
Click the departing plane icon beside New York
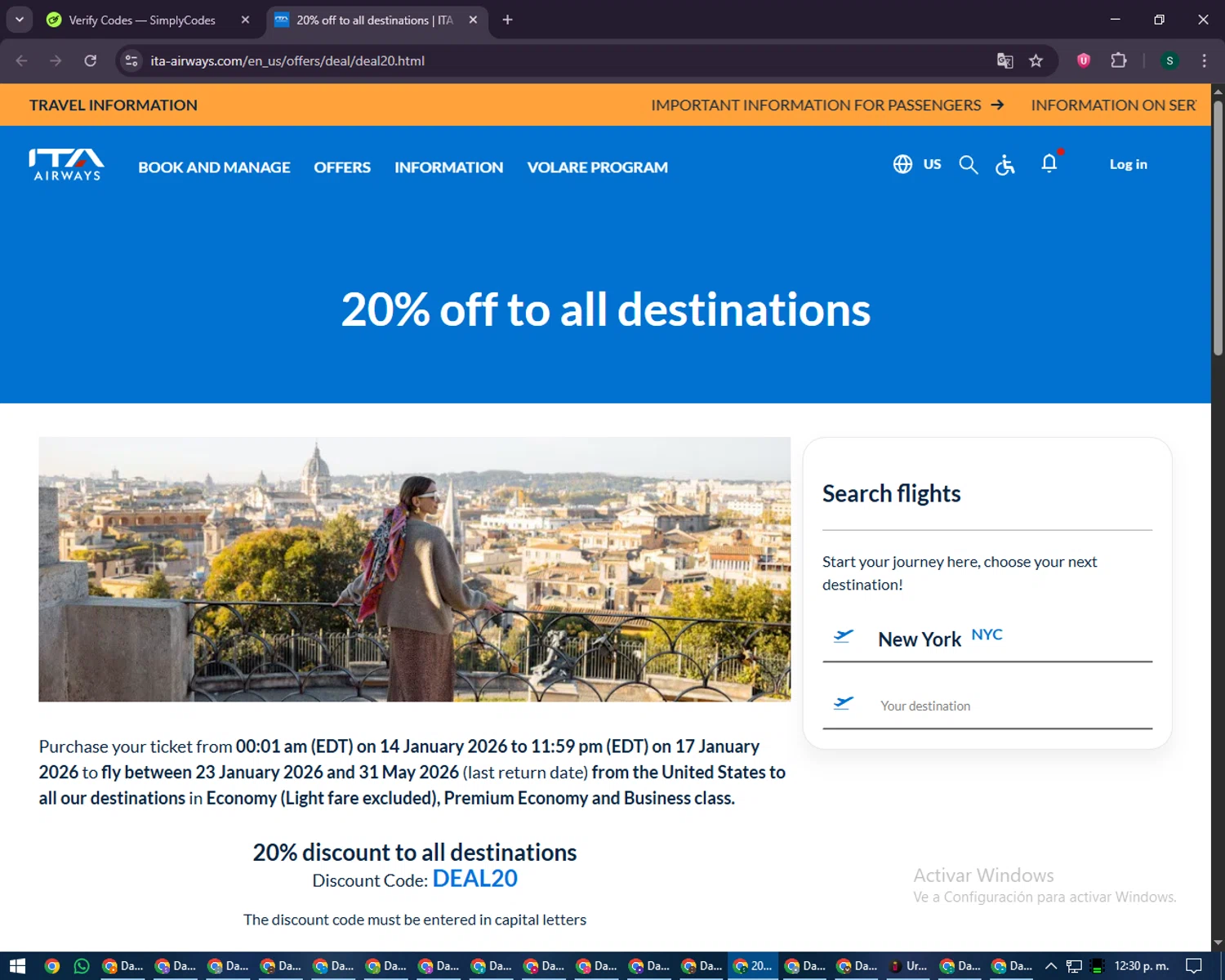[x=844, y=636]
